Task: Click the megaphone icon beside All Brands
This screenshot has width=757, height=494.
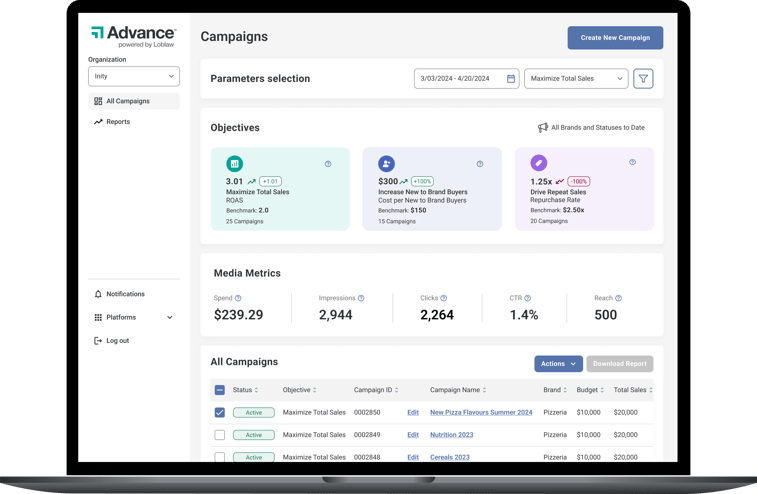Action: 543,127
